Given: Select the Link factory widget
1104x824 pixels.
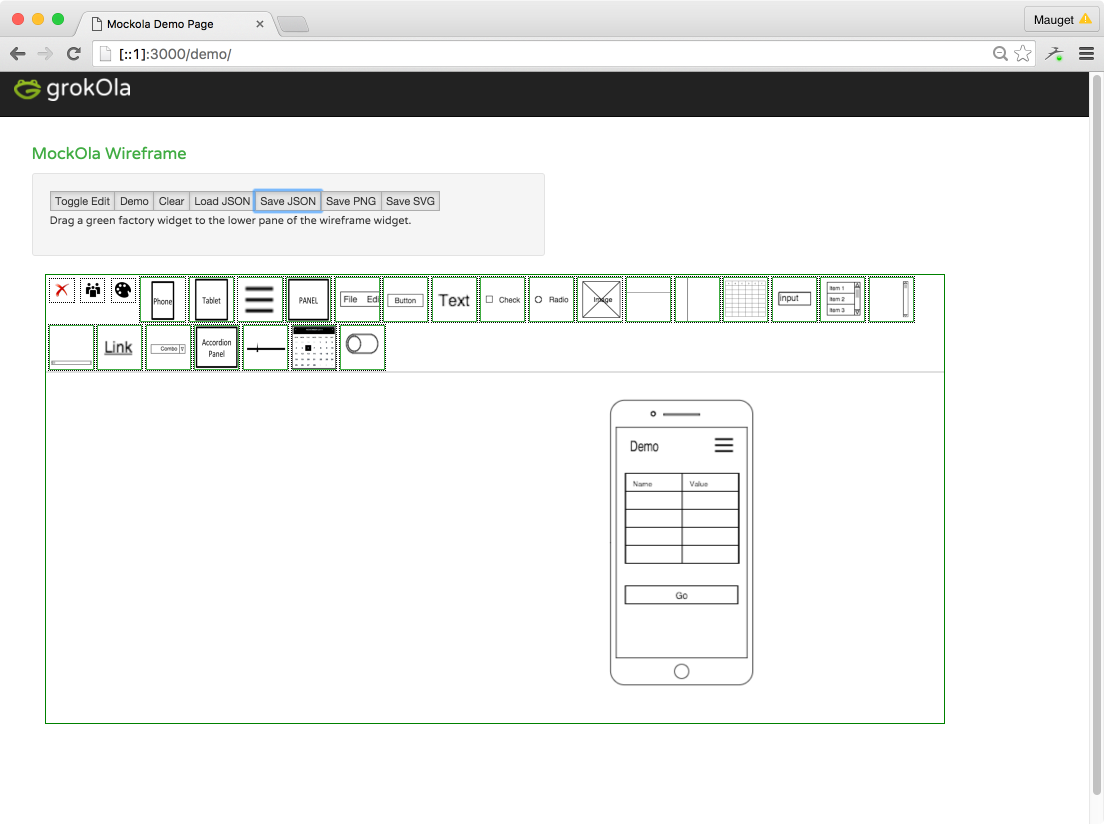Looking at the screenshot, I should point(119,347).
